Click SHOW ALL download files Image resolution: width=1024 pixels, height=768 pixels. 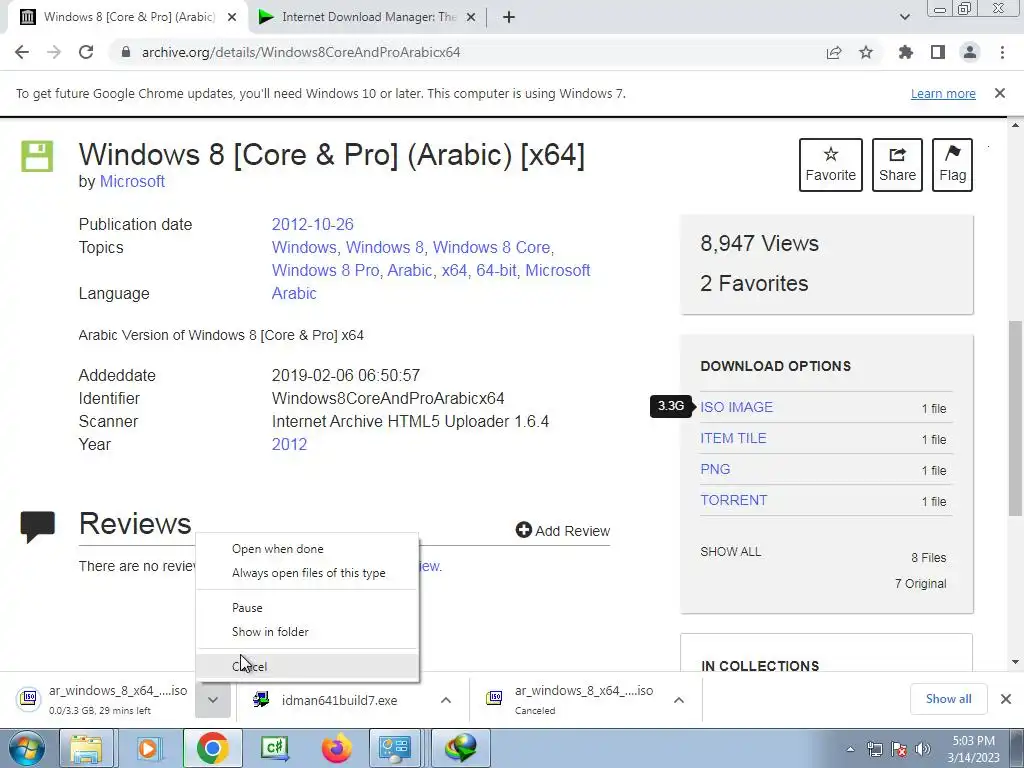coord(731,552)
